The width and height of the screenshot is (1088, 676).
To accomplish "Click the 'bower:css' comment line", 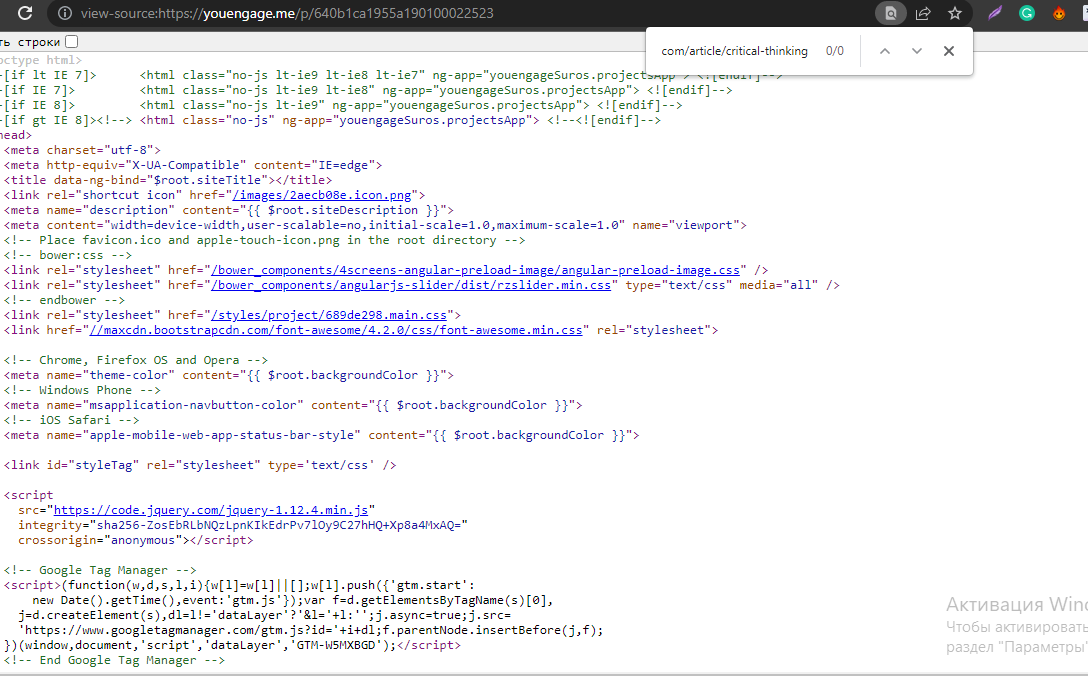I will pos(67,255).
